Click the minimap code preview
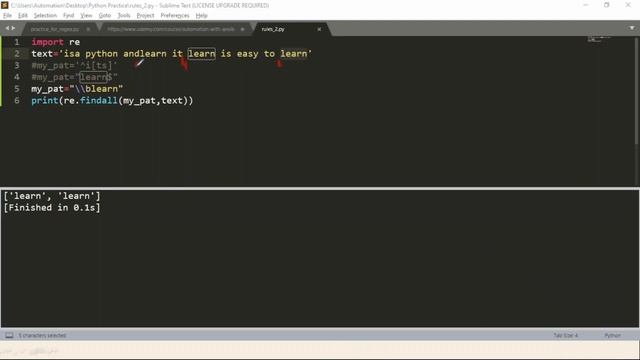The image size is (640, 360). 599,39
